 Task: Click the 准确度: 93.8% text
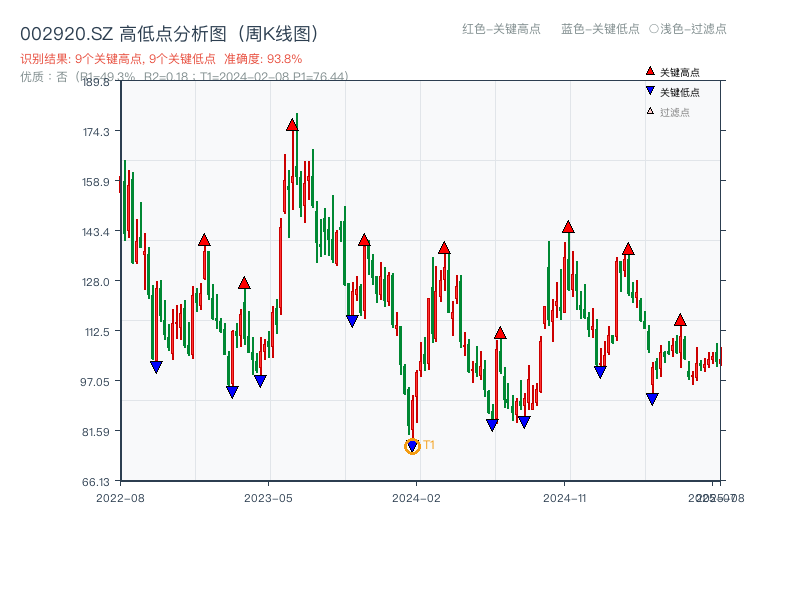pyautogui.click(x=263, y=59)
